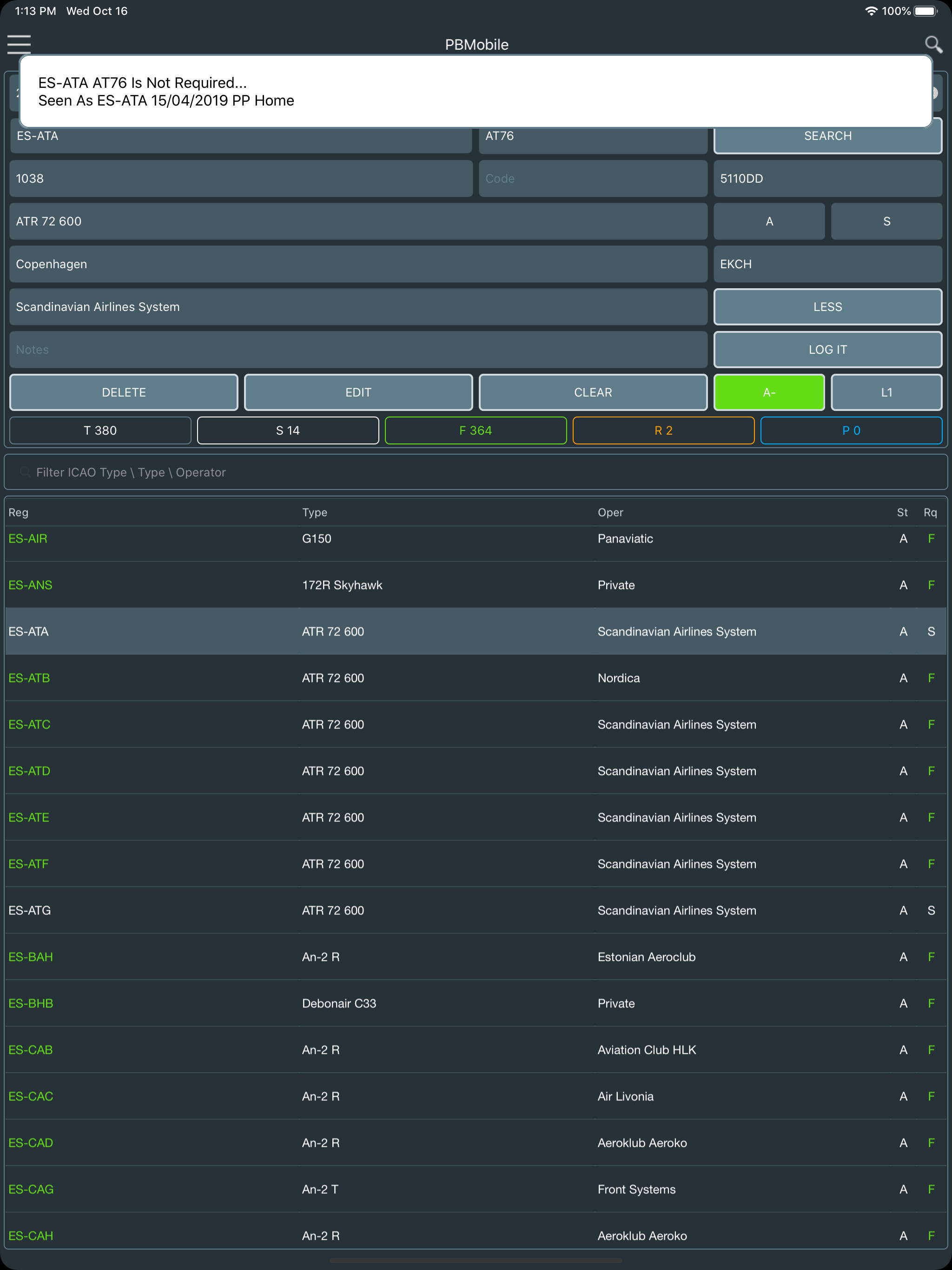Click the DELETE button
The width and height of the screenshot is (952, 1270).
click(x=124, y=392)
